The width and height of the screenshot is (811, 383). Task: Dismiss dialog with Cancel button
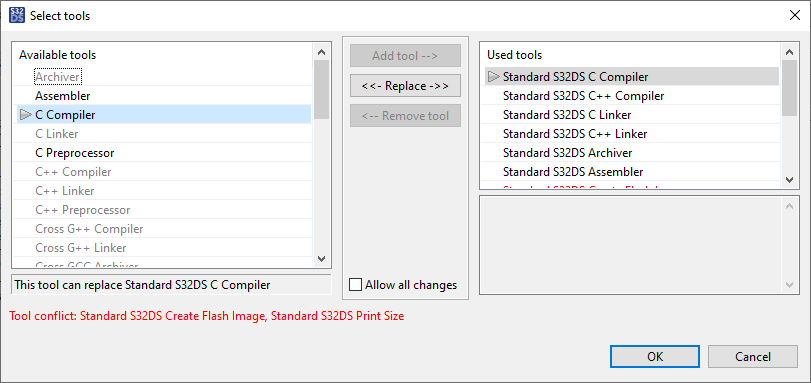tap(753, 357)
